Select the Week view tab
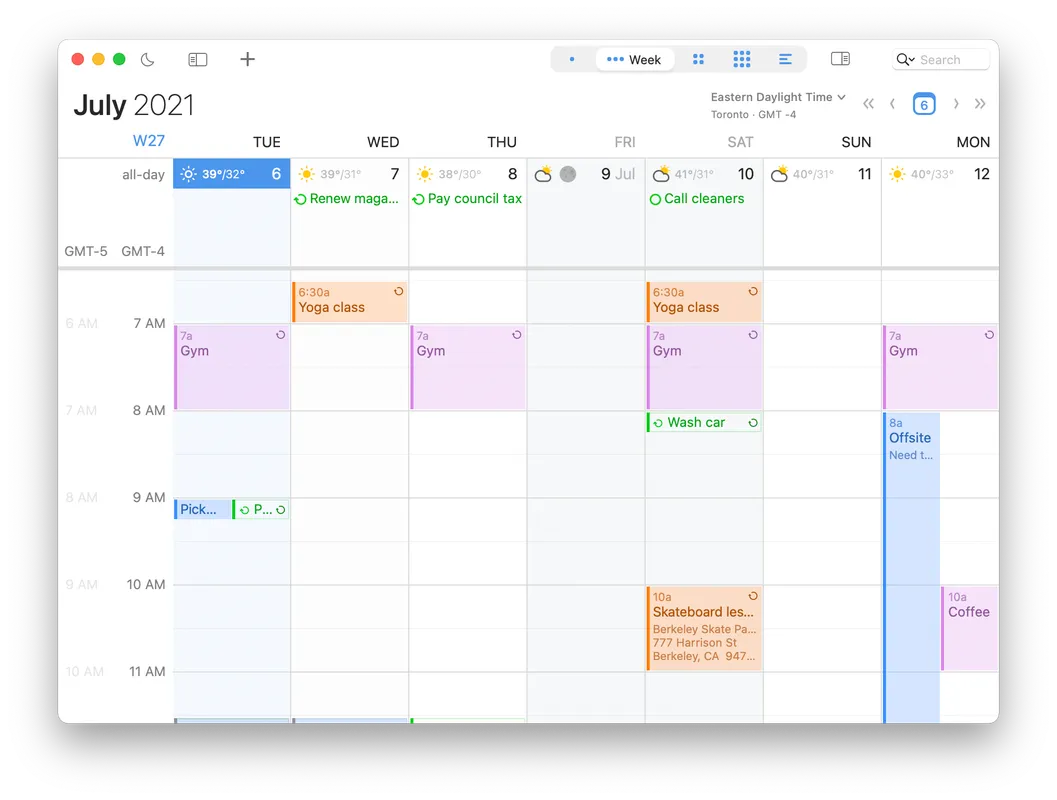Screen dimensions: 1057x800 click(635, 59)
